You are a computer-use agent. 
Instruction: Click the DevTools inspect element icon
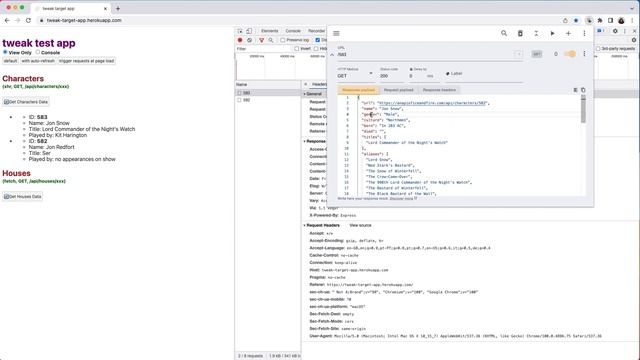click(240, 31)
